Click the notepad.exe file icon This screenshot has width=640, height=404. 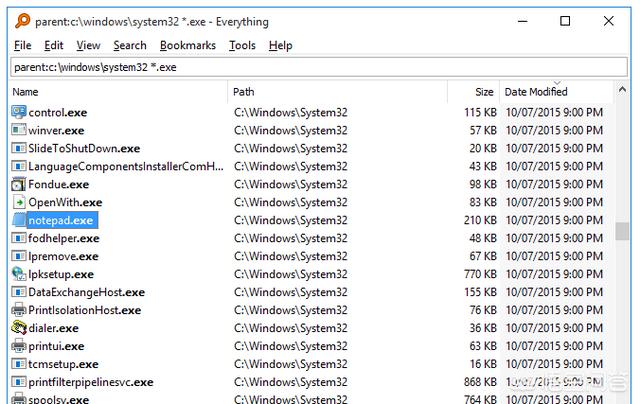pyautogui.click(x=19, y=220)
